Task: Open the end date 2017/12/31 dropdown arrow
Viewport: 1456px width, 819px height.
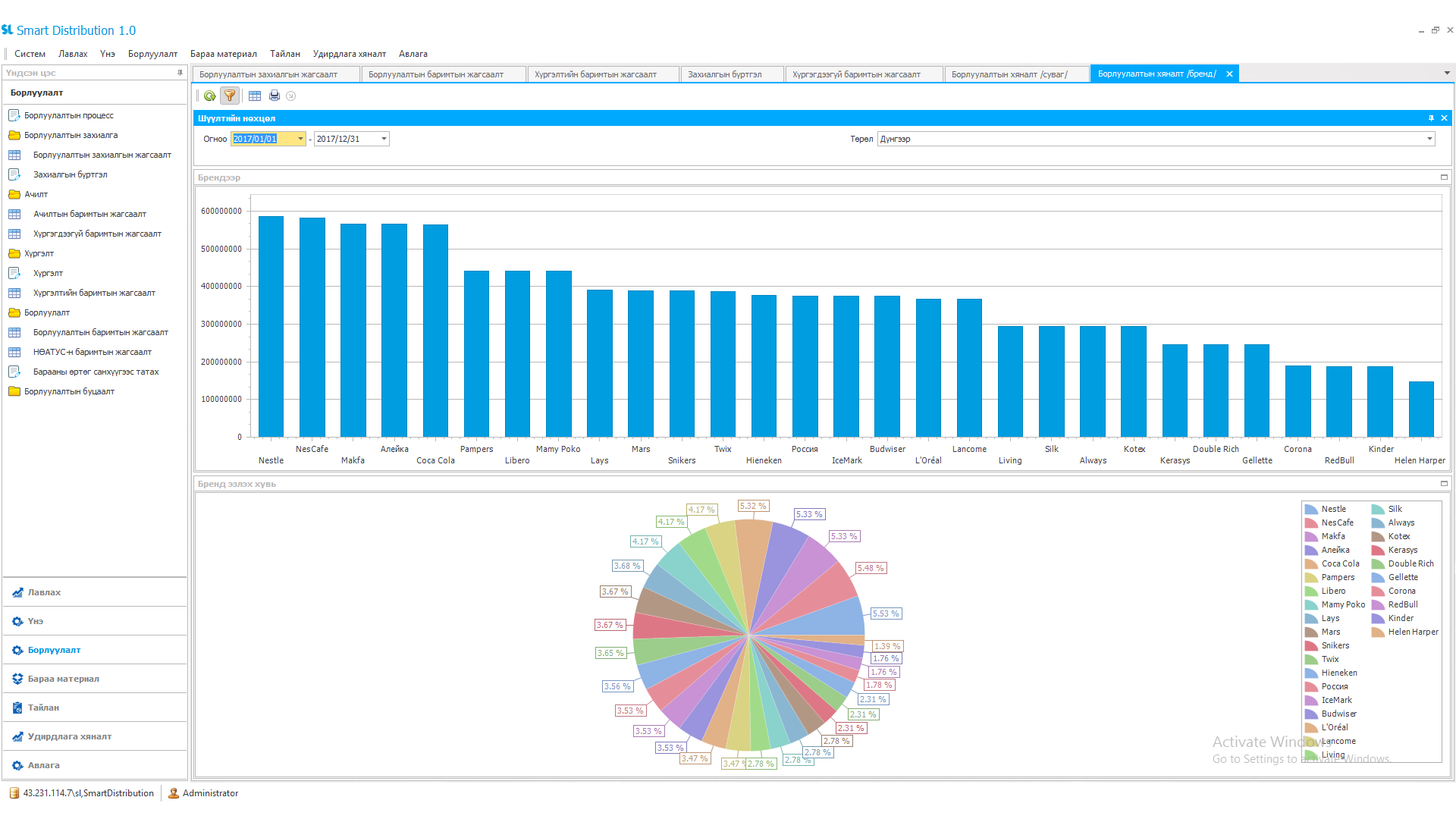Action: click(x=384, y=139)
